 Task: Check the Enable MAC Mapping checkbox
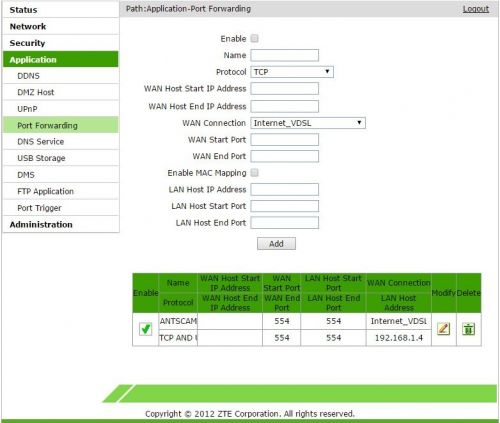tap(255, 173)
